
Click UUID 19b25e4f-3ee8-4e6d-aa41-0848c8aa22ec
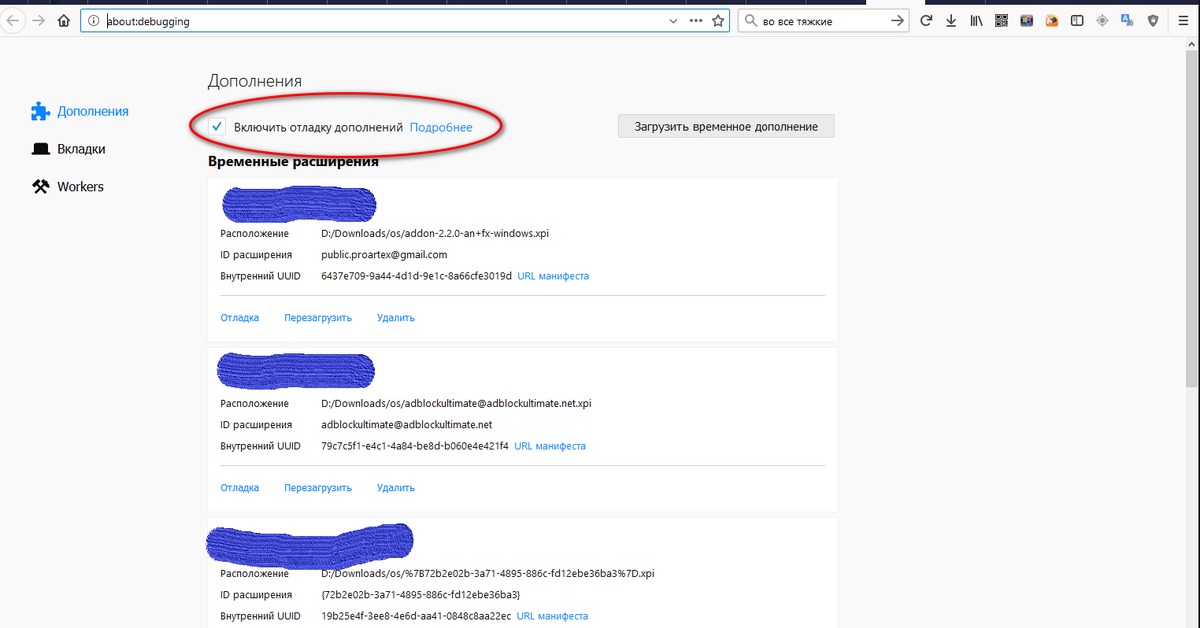point(416,616)
